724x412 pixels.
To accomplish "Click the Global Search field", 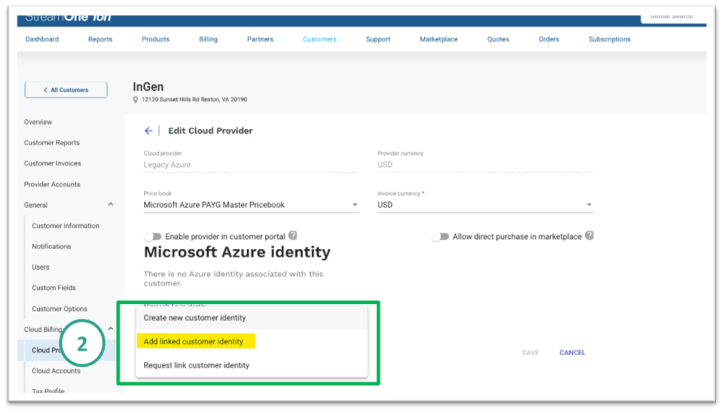I will coord(670,16).
